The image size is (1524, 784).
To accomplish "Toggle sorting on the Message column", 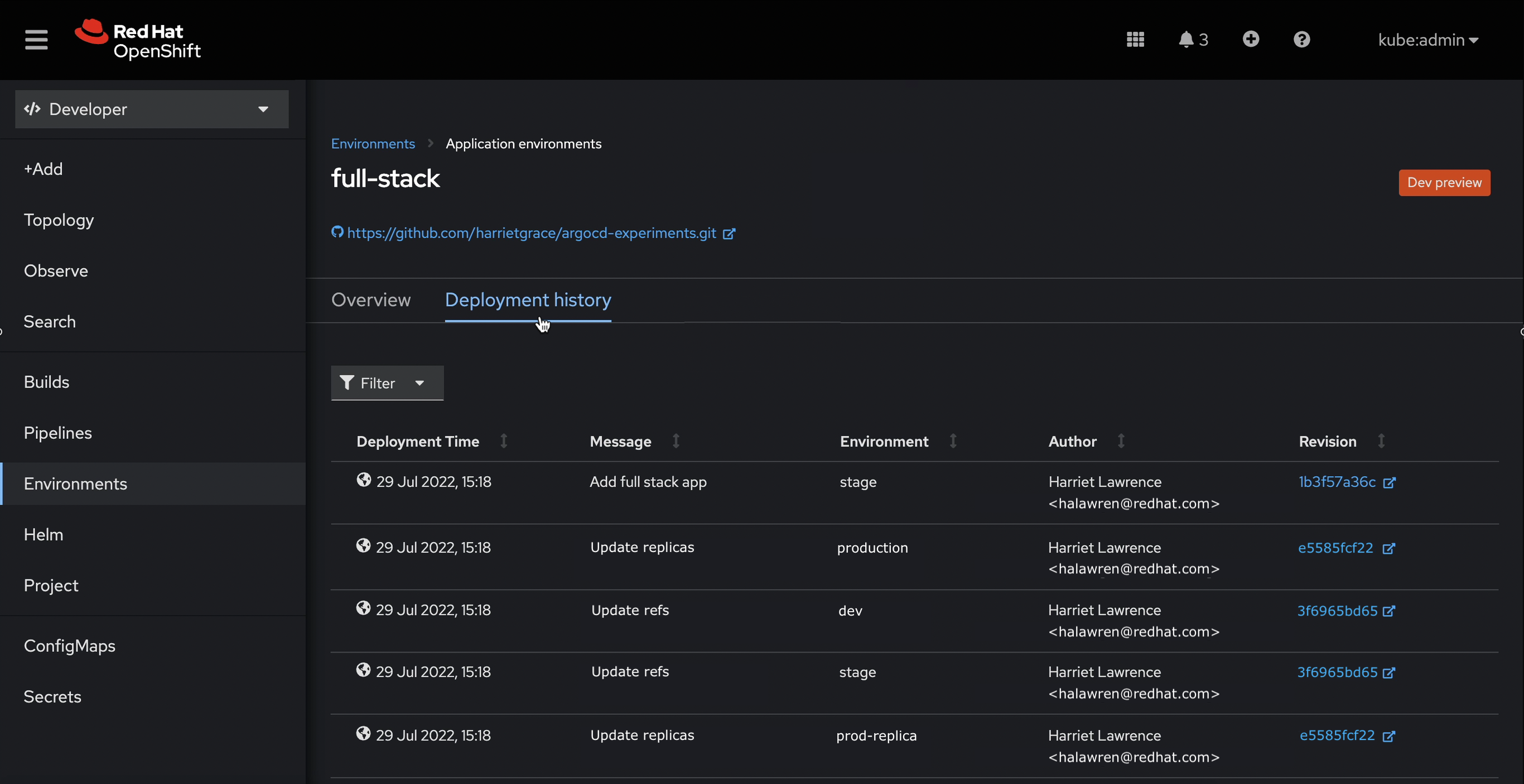I will tap(676, 441).
